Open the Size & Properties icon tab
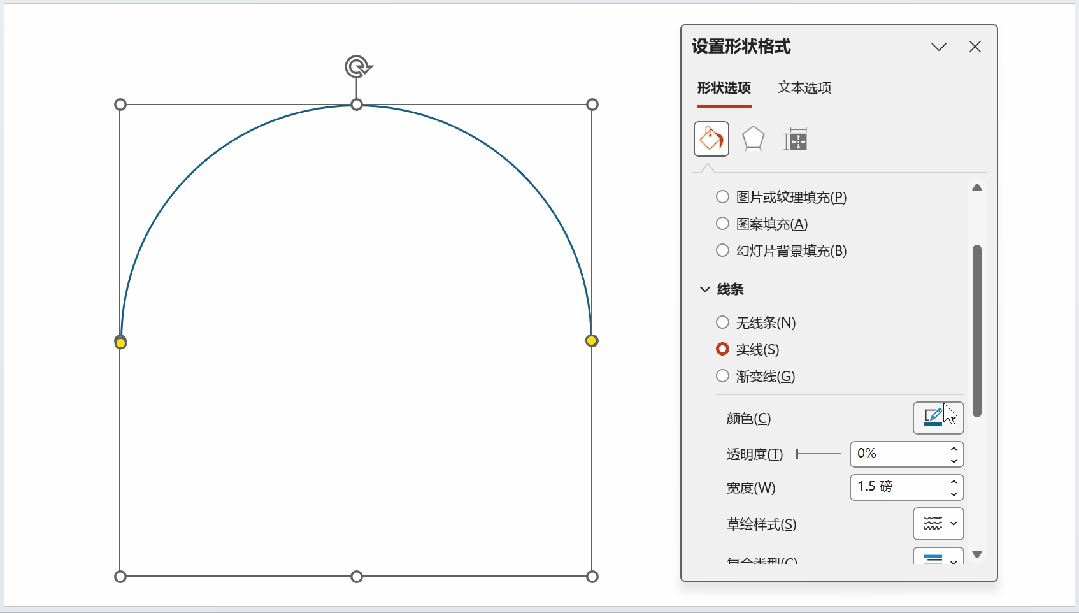Image resolution: width=1079 pixels, height=613 pixels. (795, 139)
